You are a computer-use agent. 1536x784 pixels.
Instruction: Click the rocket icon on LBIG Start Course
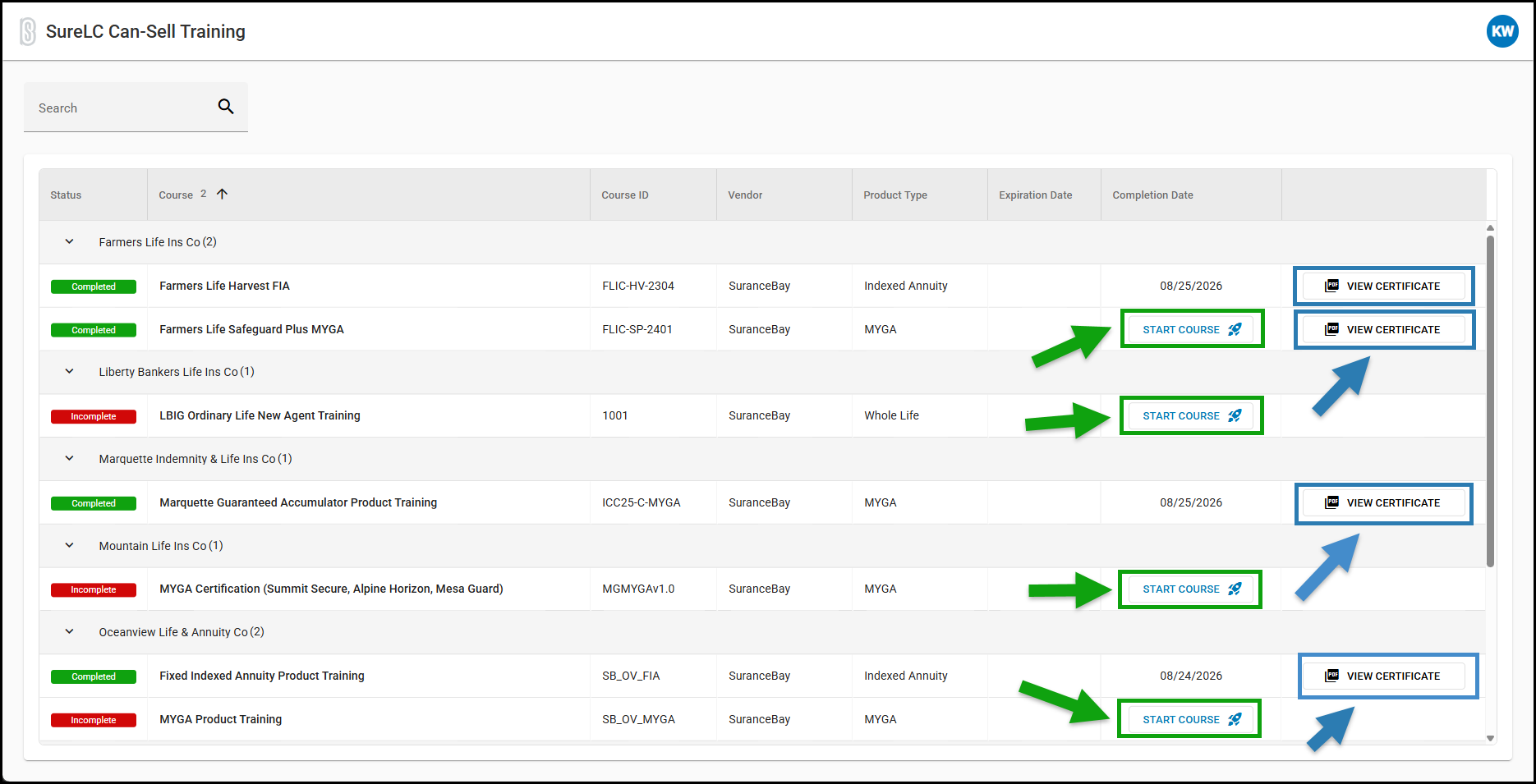[x=1235, y=415]
